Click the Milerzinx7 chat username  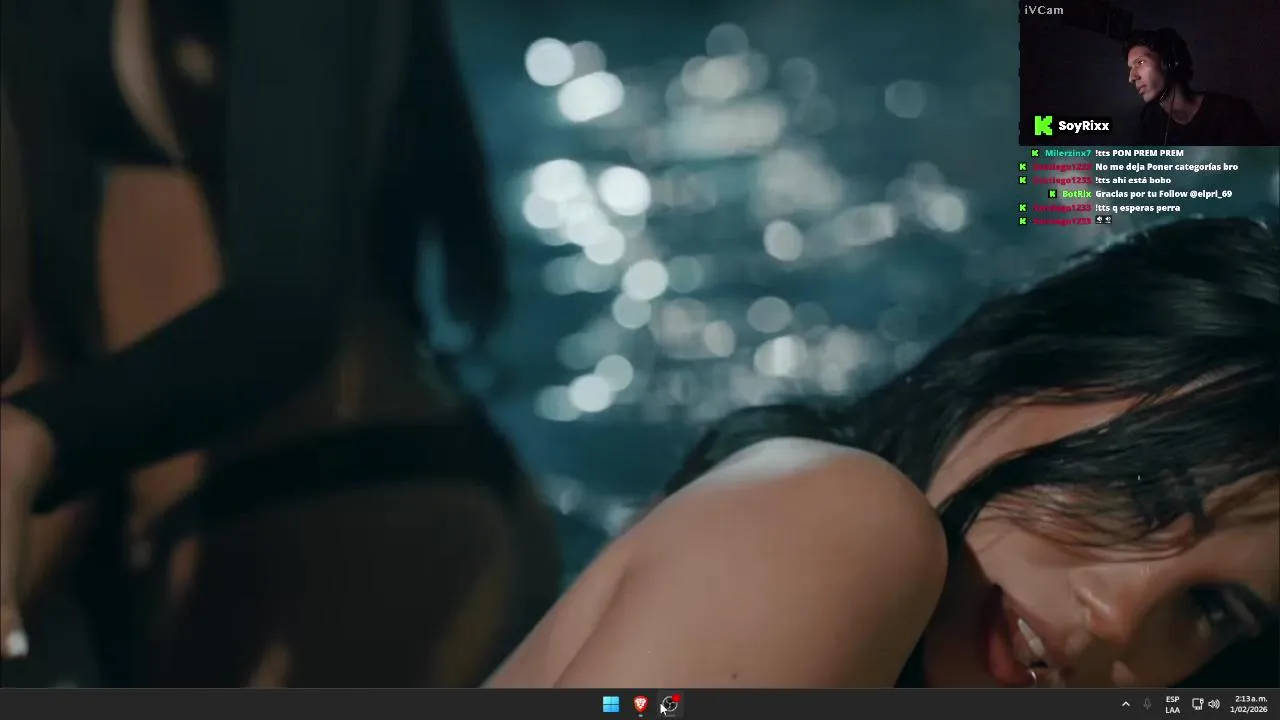pyautogui.click(x=1067, y=153)
